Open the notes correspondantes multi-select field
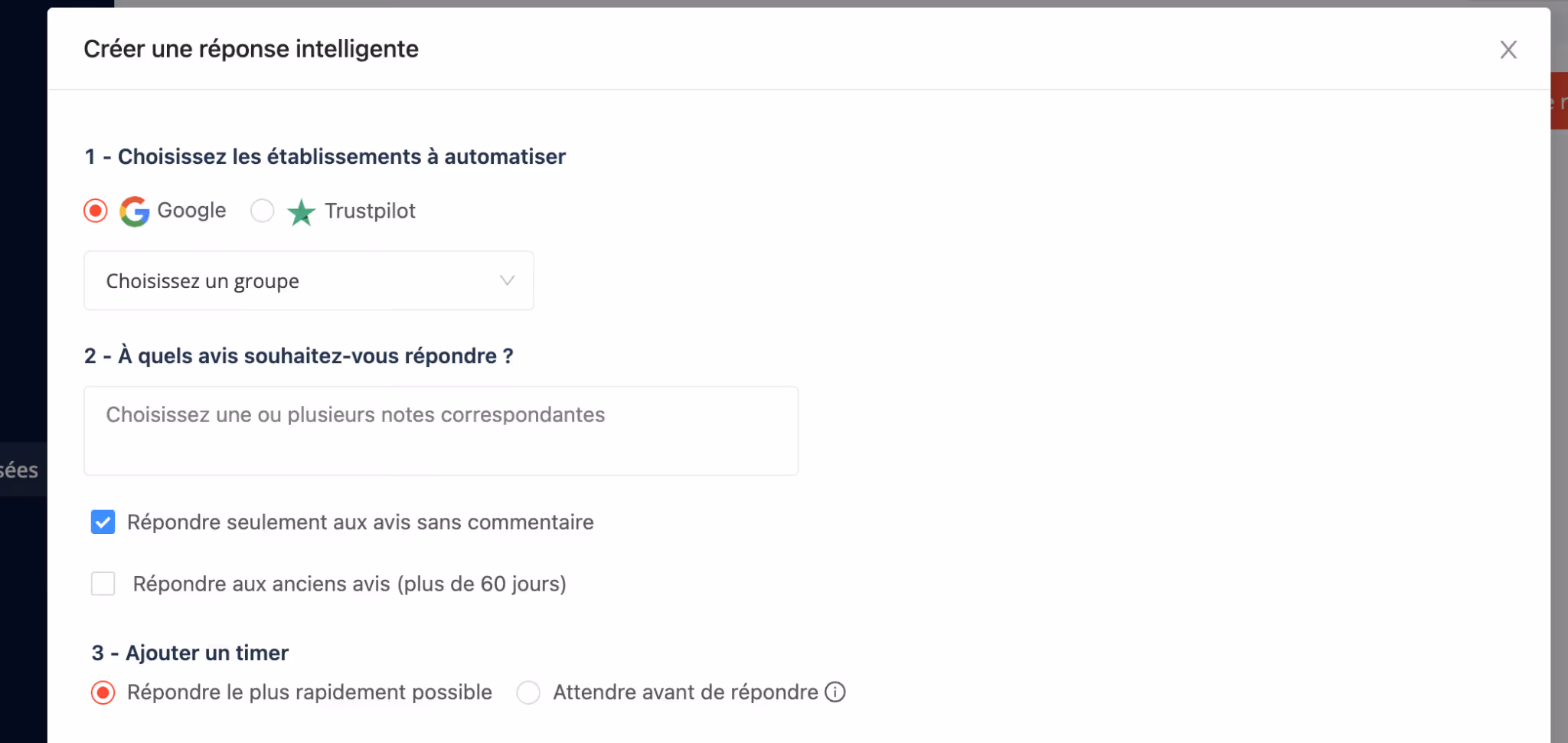The width and height of the screenshot is (1568, 743). (x=441, y=430)
